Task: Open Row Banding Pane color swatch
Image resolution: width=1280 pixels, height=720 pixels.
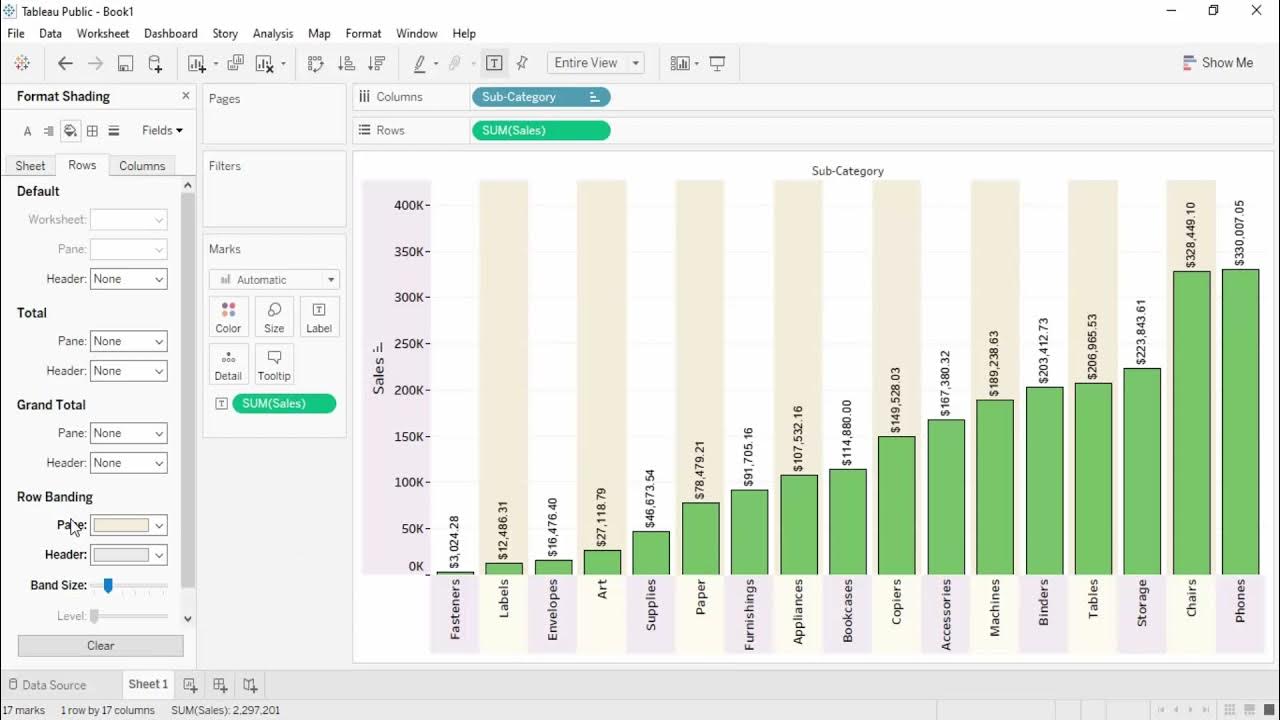Action: point(129,525)
